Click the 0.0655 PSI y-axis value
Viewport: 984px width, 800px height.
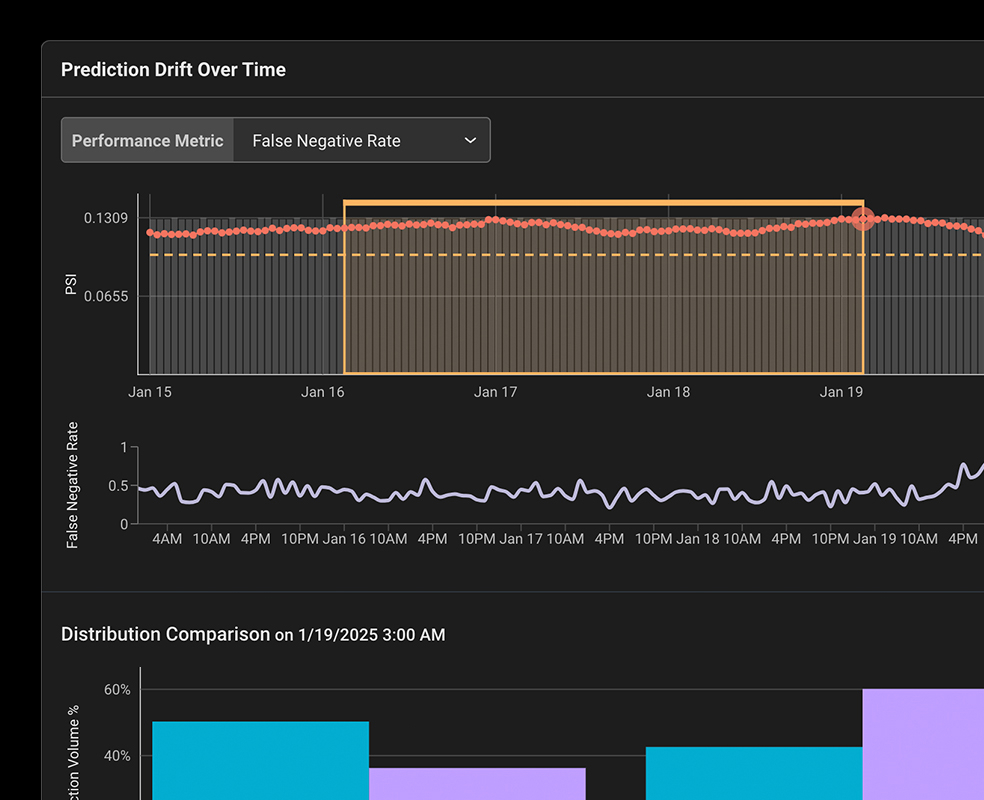(105, 296)
